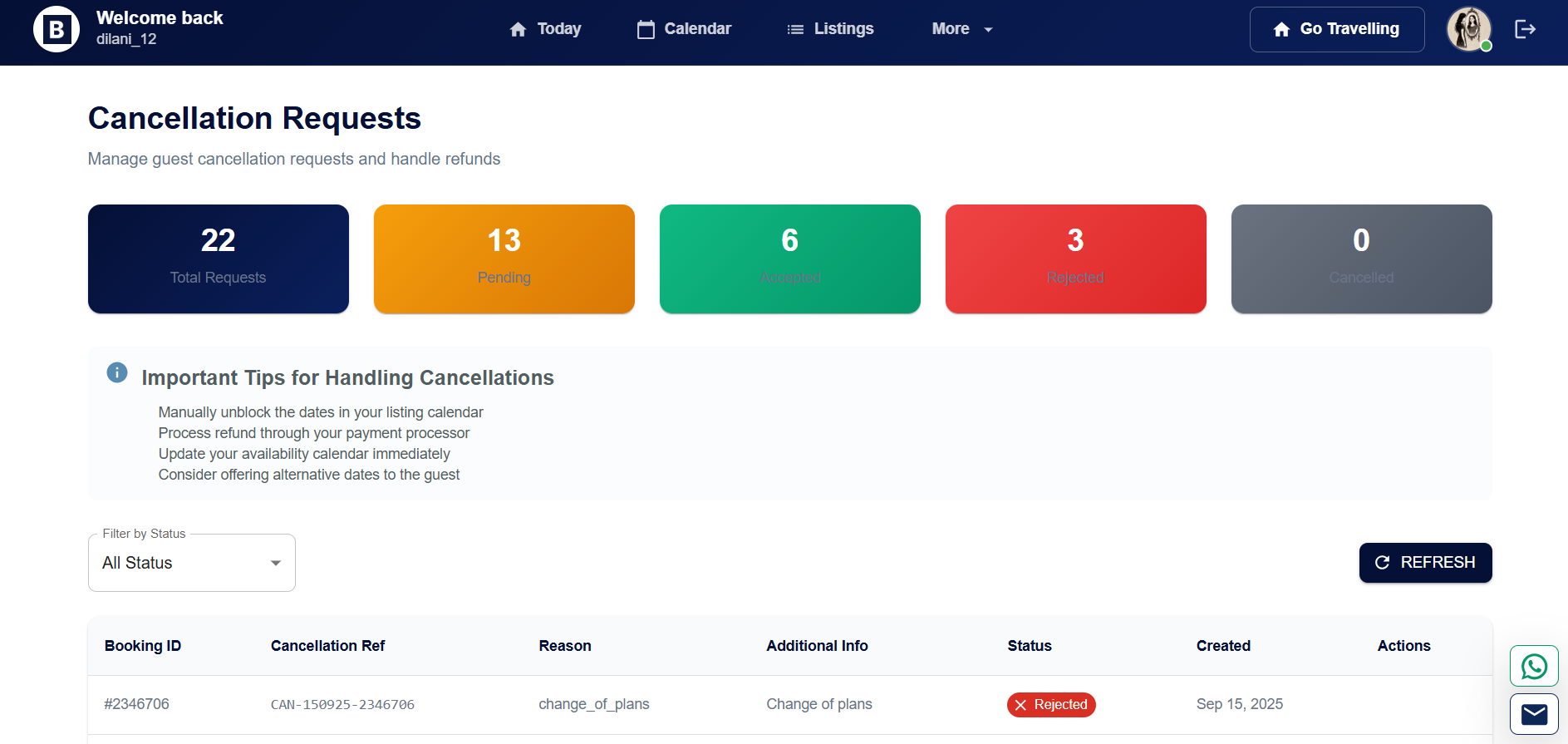Select the red Rejected stat card
1568x744 pixels.
pyautogui.click(x=1075, y=259)
